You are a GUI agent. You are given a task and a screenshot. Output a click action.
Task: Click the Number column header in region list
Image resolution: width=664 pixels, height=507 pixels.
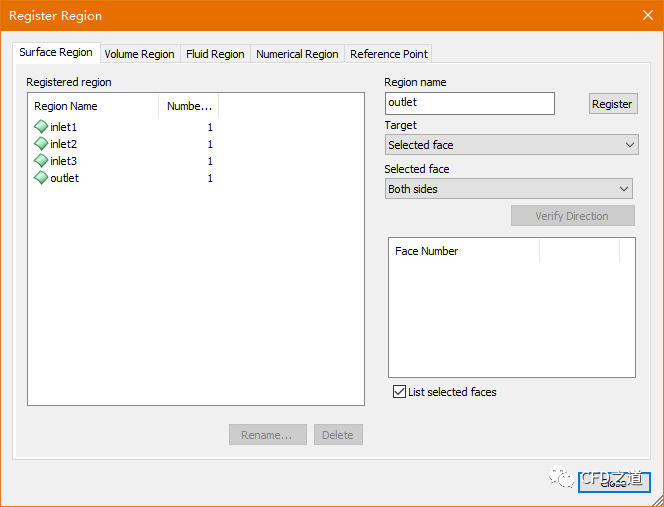[x=189, y=106]
